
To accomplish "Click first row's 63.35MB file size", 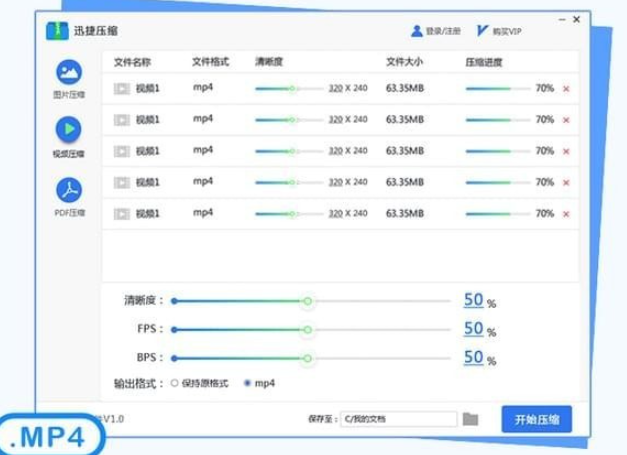I will tap(405, 88).
